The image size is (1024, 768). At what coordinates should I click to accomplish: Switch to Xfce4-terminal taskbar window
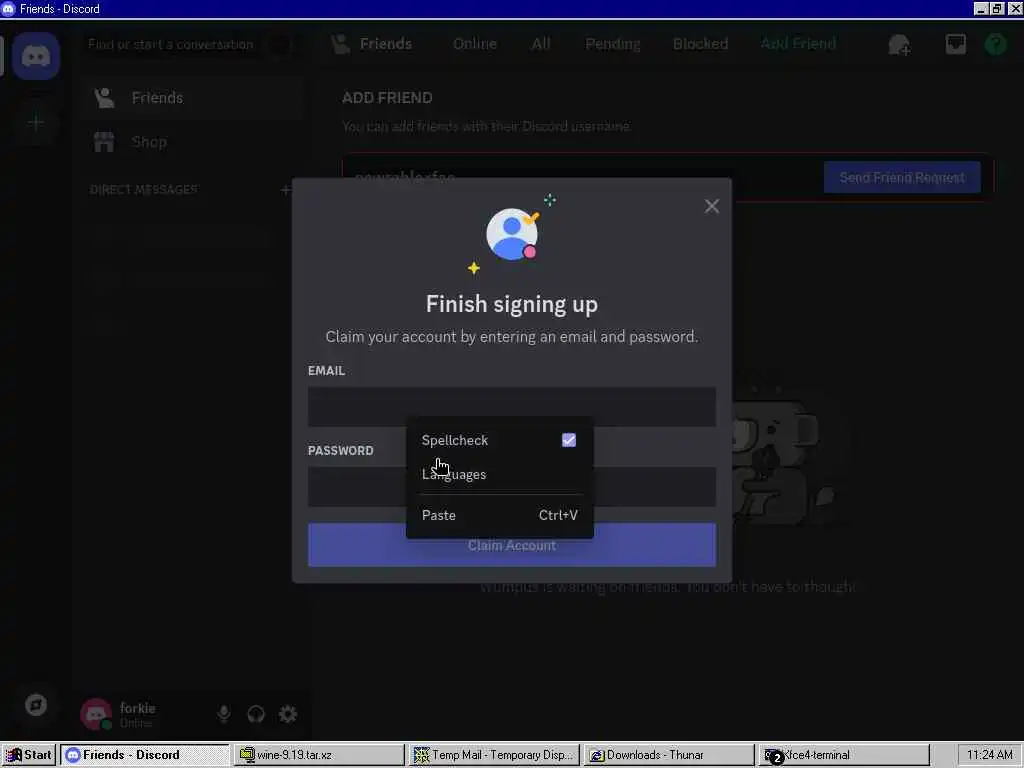click(x=844, y=755)
